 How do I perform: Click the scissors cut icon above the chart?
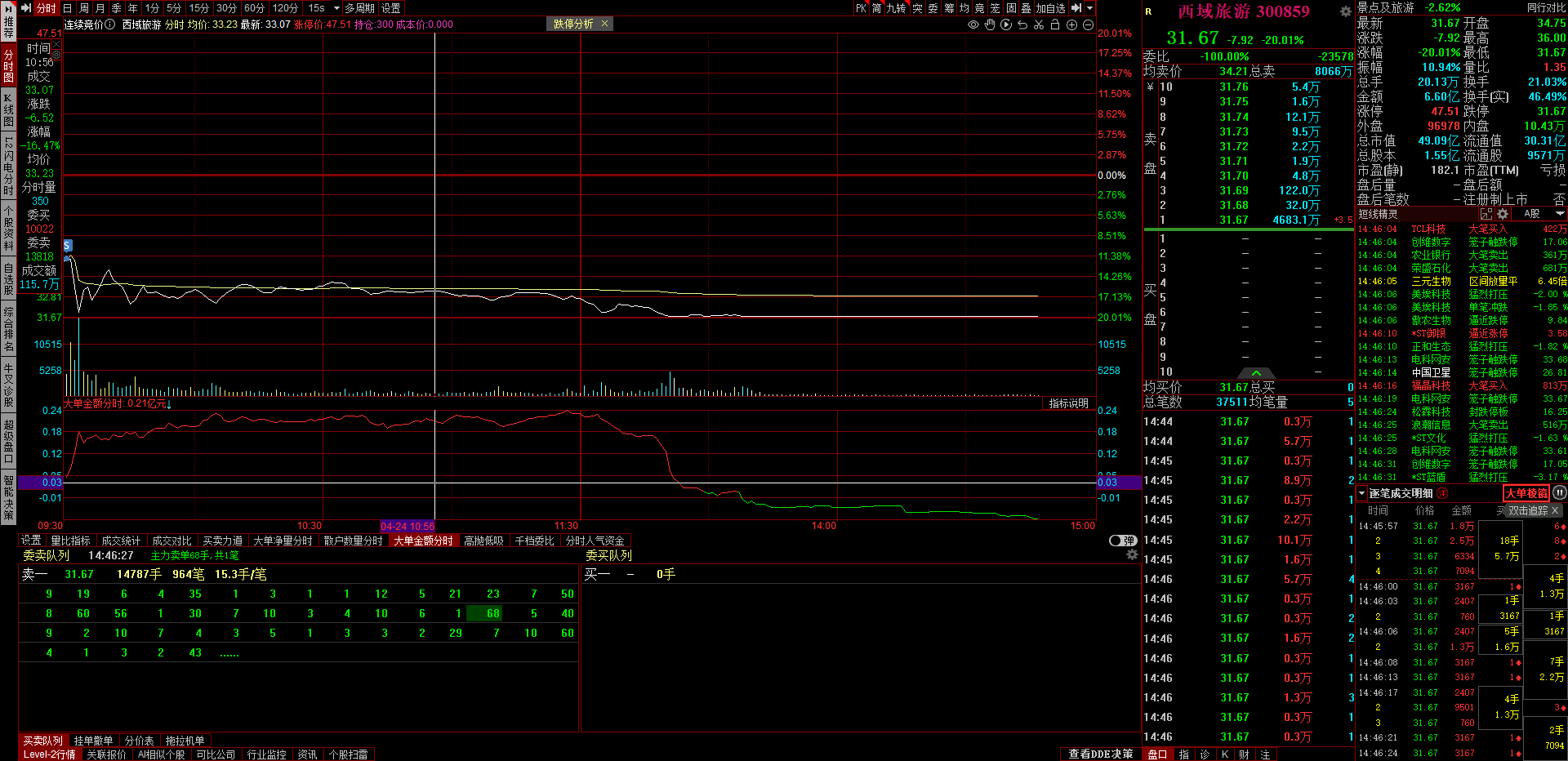(x=1038, y=24)
